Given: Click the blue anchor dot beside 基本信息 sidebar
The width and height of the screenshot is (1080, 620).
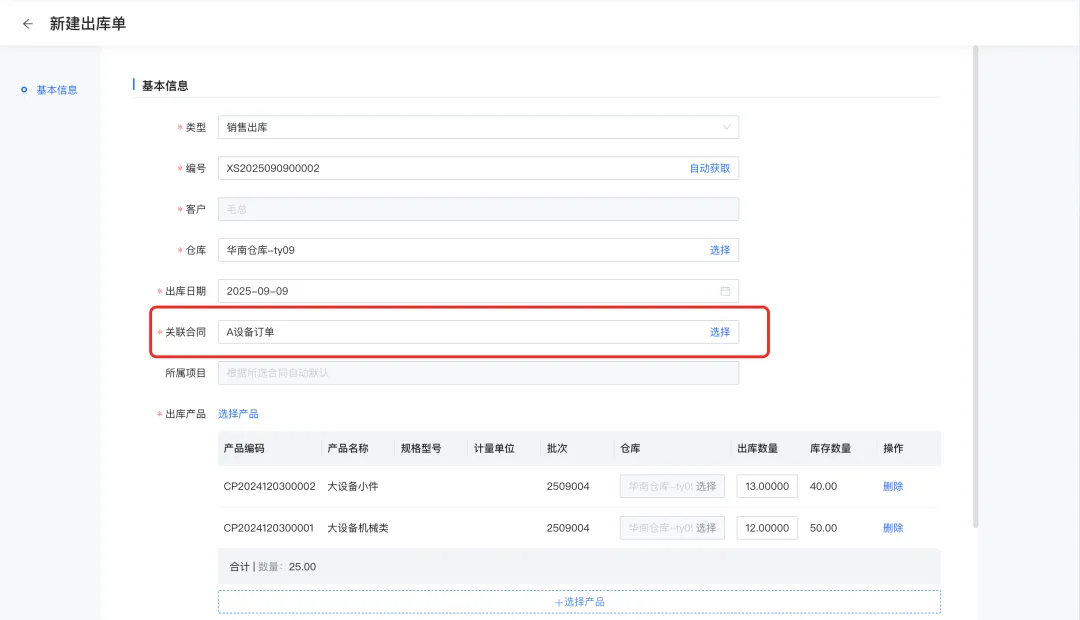Looking at the screenshot, I should coord(22,89).
